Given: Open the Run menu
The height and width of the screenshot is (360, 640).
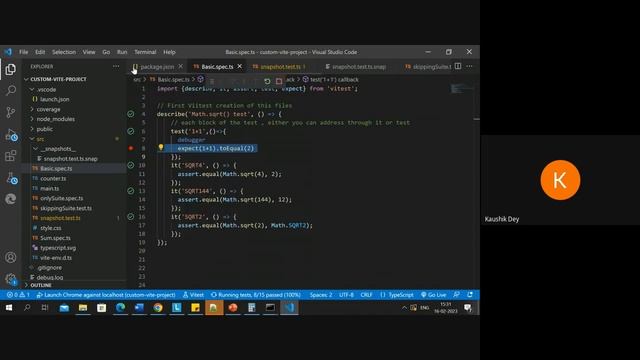Looking at the screenshot, I should 122,52.
